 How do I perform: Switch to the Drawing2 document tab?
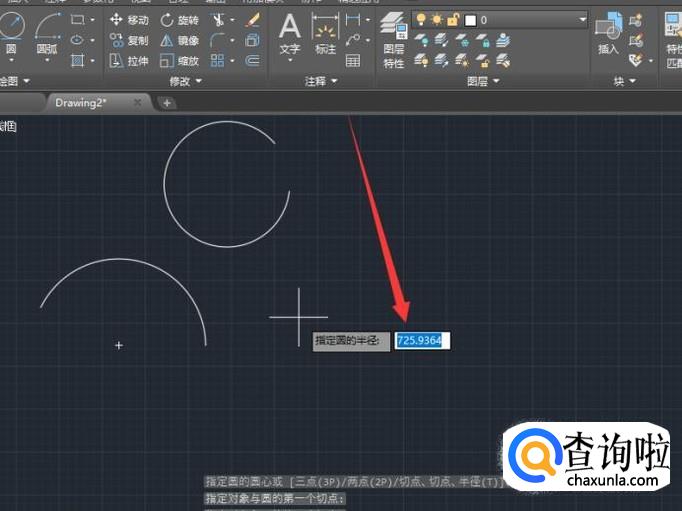tap(82, 102)
